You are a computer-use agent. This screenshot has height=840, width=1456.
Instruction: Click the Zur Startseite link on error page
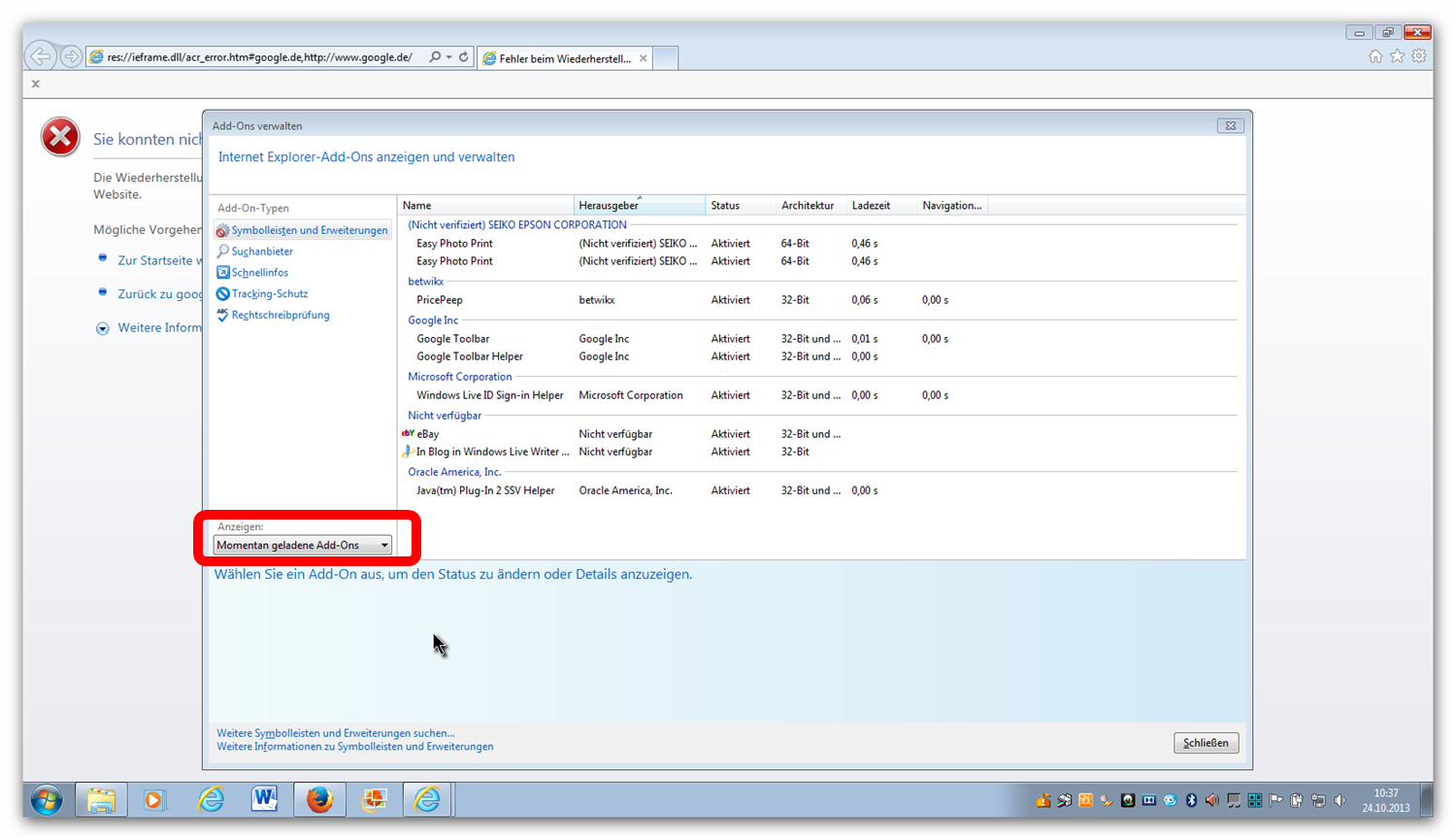click(159, 261)
